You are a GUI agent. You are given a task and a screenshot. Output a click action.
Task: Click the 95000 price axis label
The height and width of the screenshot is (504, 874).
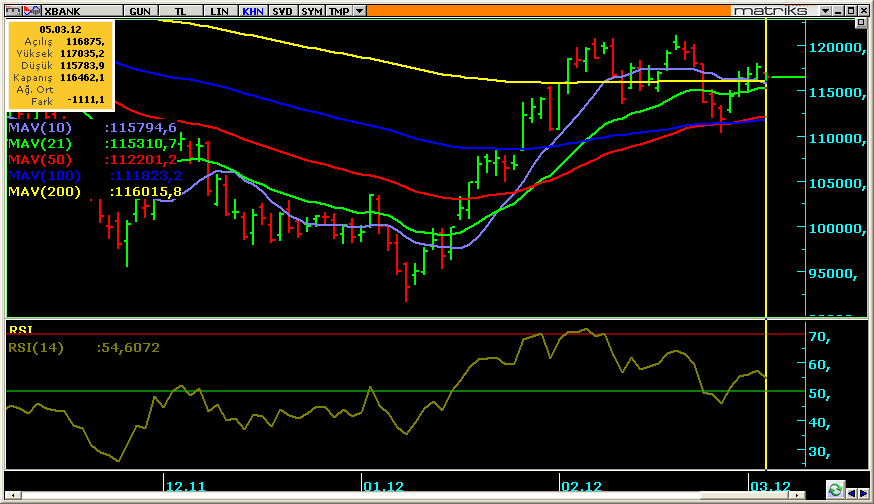833,274
